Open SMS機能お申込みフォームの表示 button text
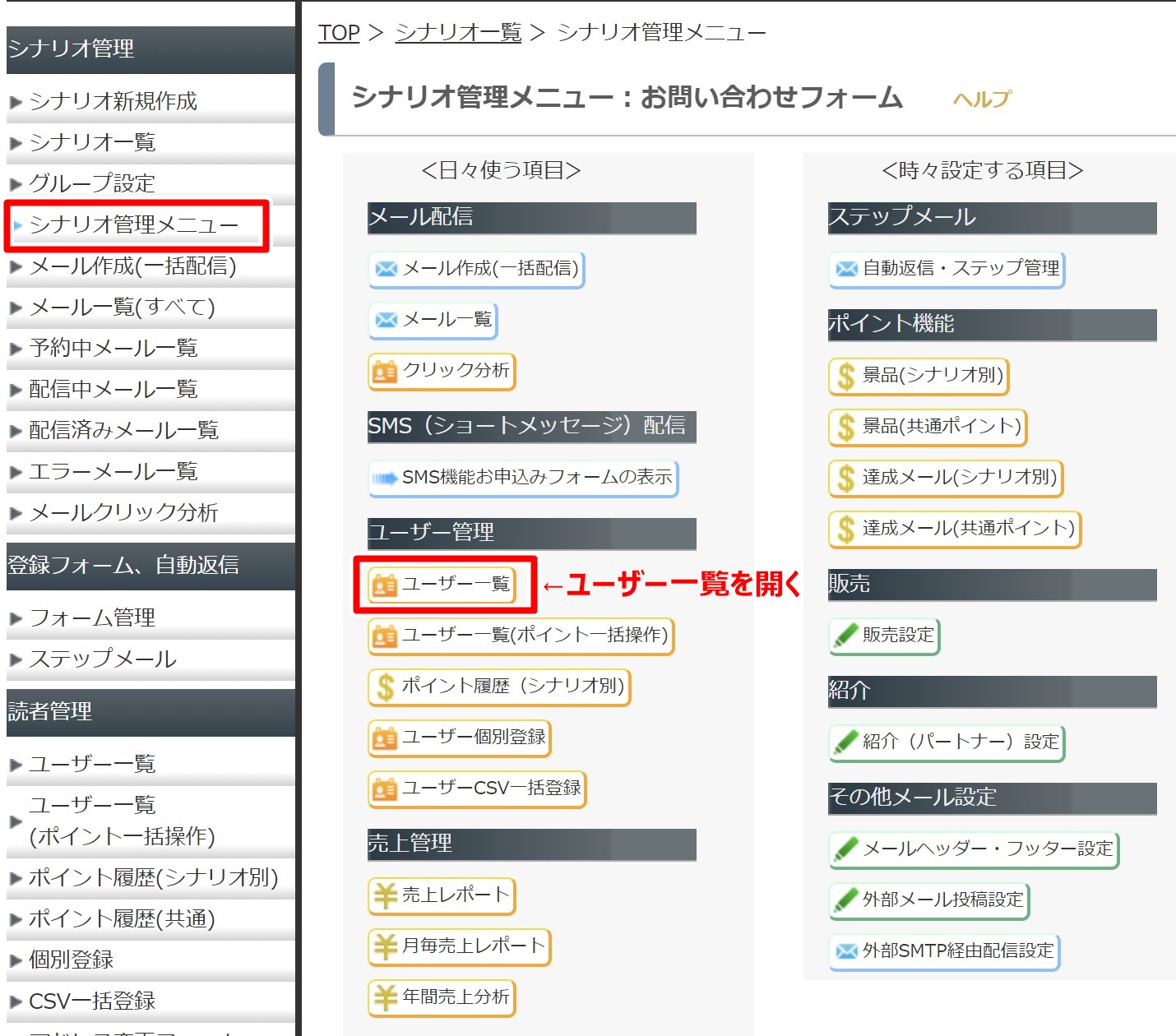1176x1036 pixels. [537, 477]
